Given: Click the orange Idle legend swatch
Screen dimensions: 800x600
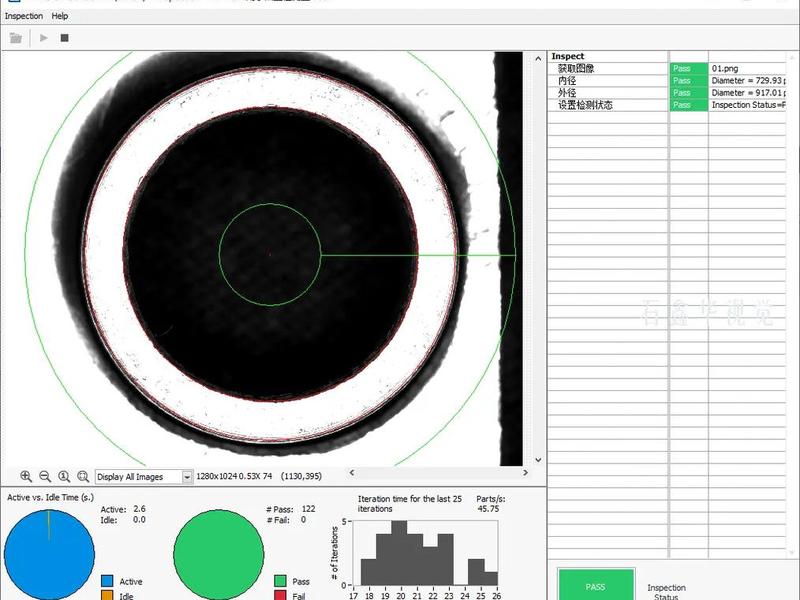Looking at the screenshot, I should 107,595.
